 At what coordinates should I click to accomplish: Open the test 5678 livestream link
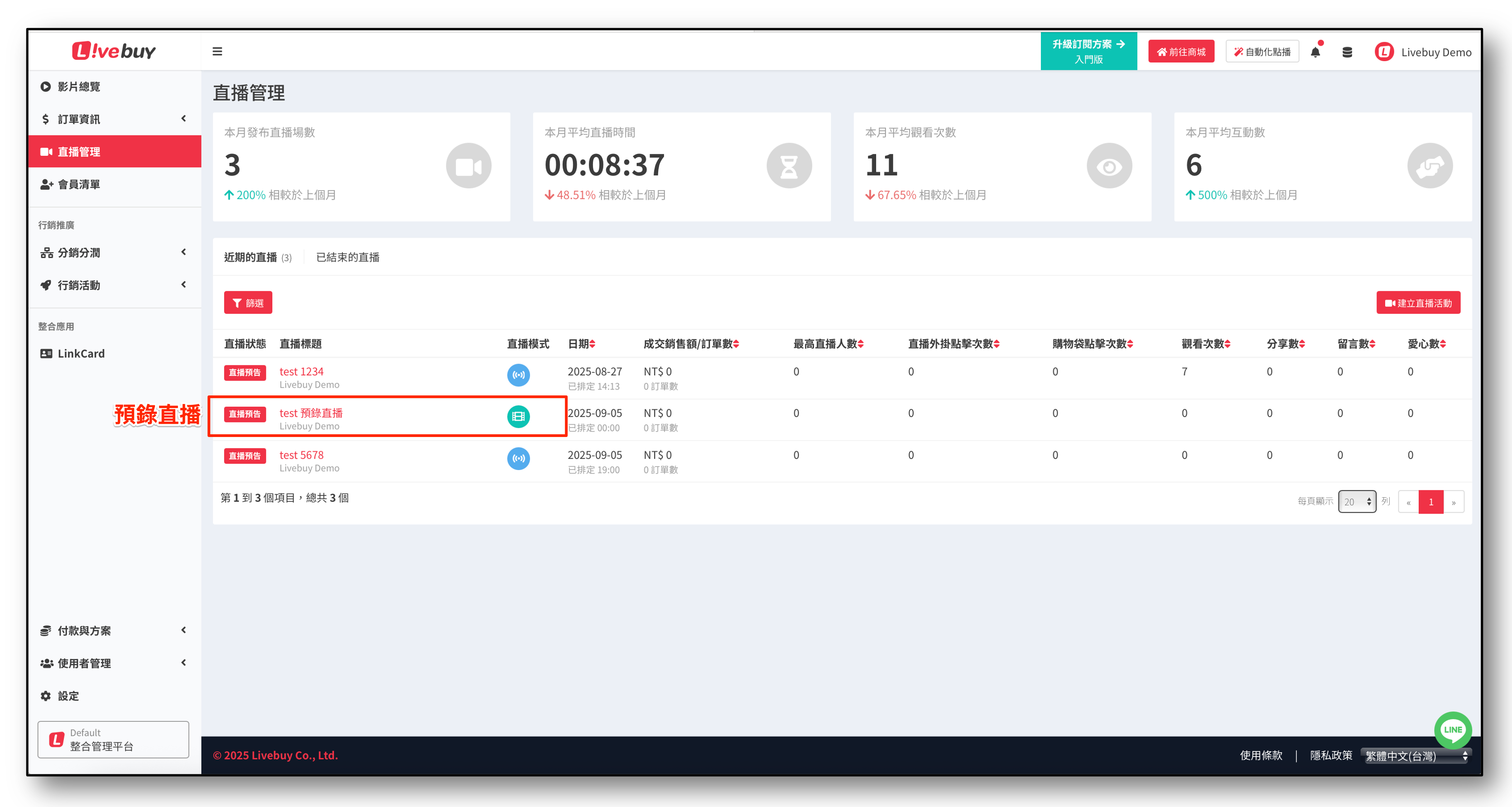coord(301,455)
